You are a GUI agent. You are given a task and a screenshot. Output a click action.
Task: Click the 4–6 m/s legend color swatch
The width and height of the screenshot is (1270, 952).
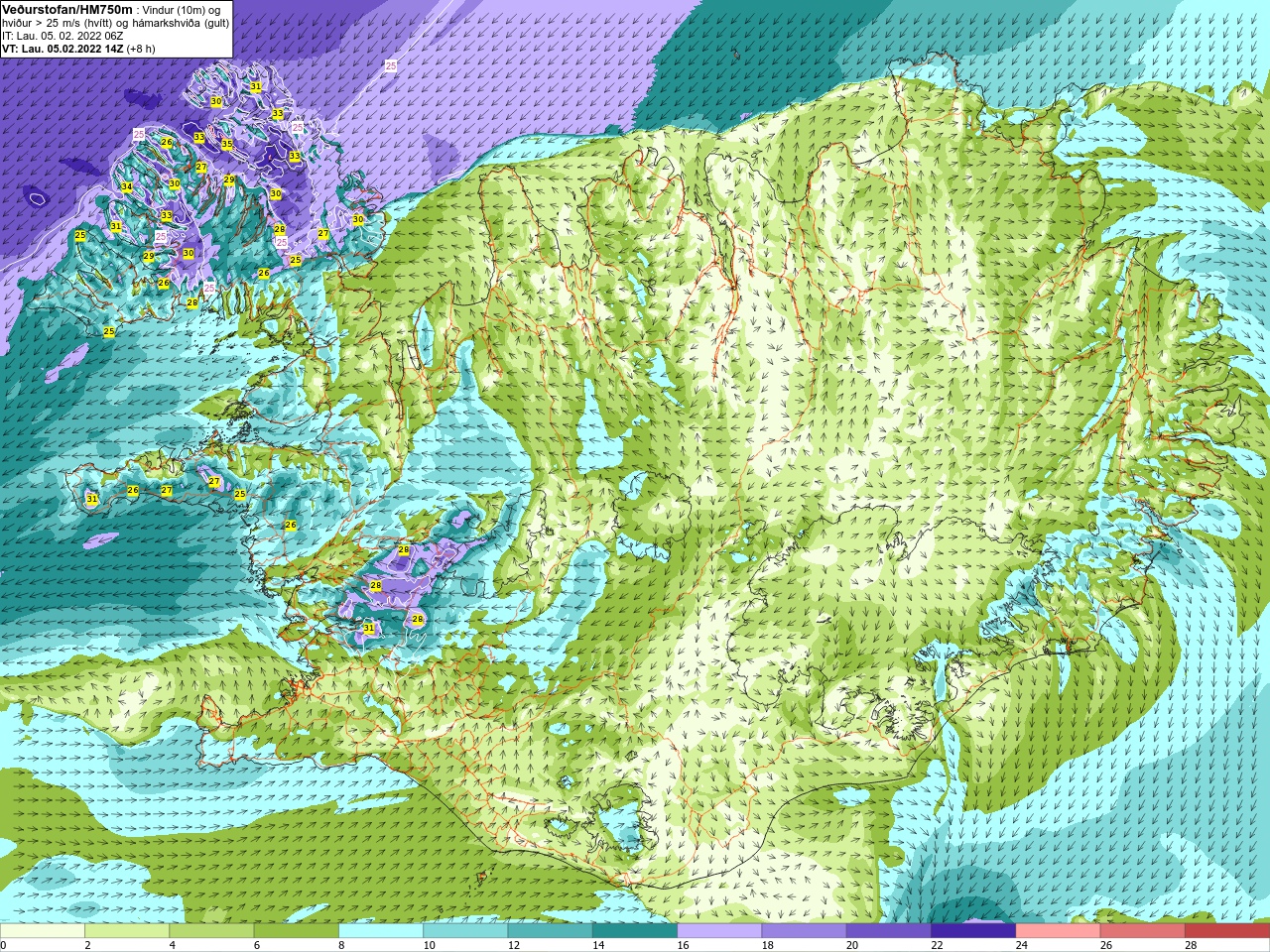point(211,931)
